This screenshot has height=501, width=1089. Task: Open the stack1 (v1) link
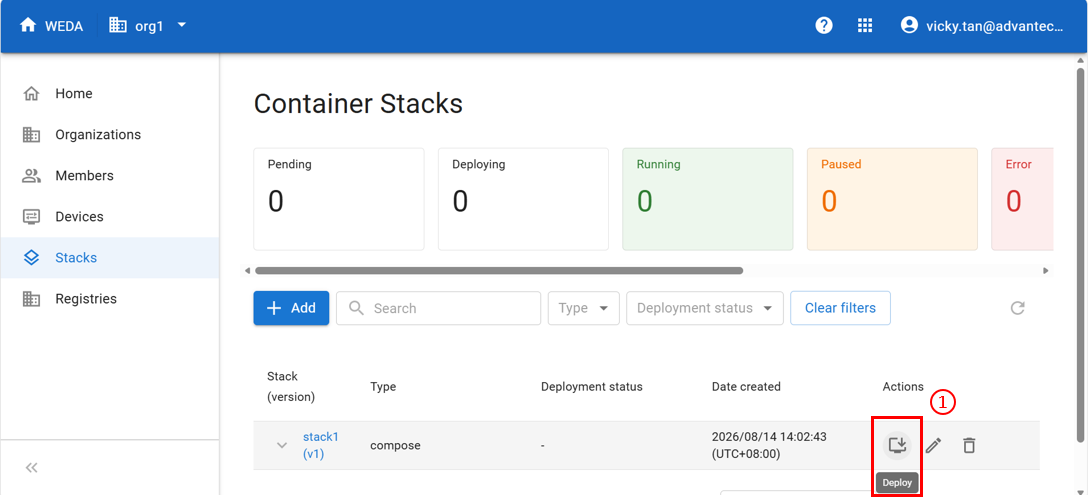click(320, 445)
